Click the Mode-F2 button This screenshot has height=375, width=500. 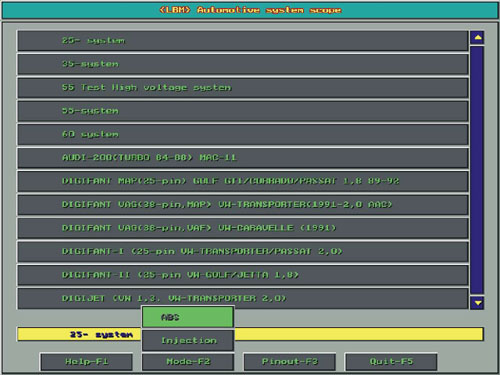(x=188, y=362)
